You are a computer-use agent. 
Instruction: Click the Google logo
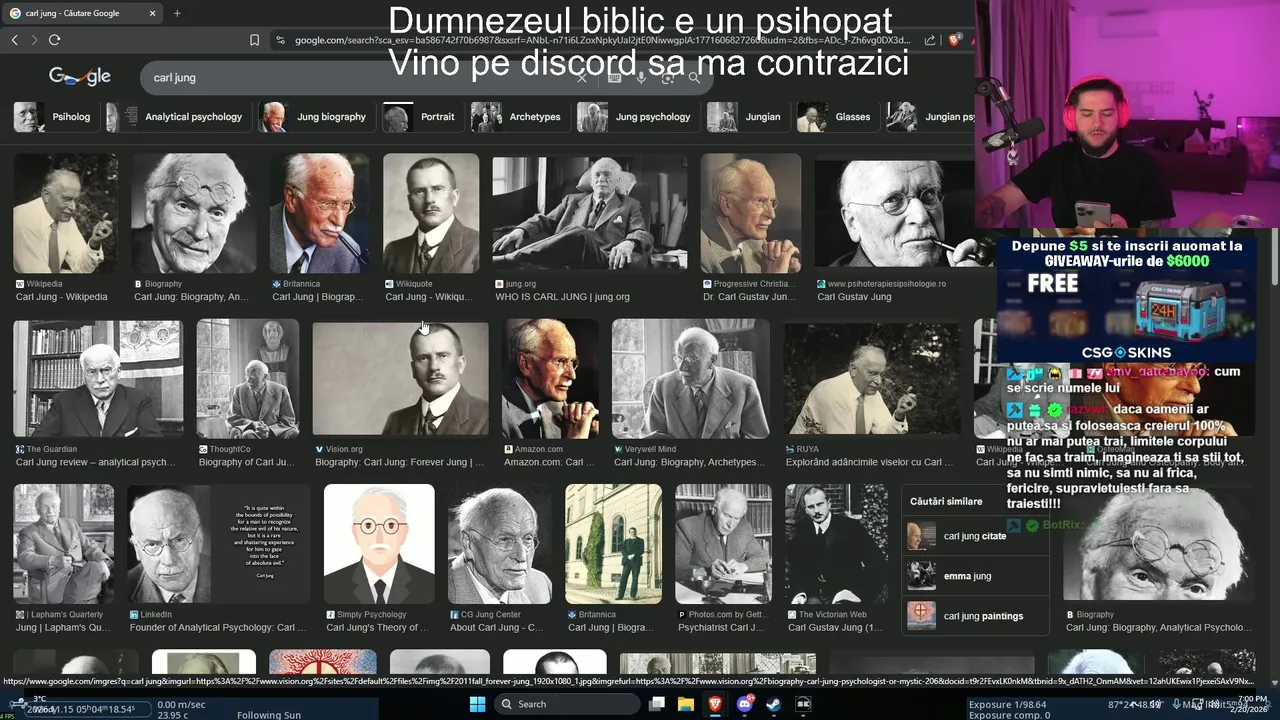80,77
